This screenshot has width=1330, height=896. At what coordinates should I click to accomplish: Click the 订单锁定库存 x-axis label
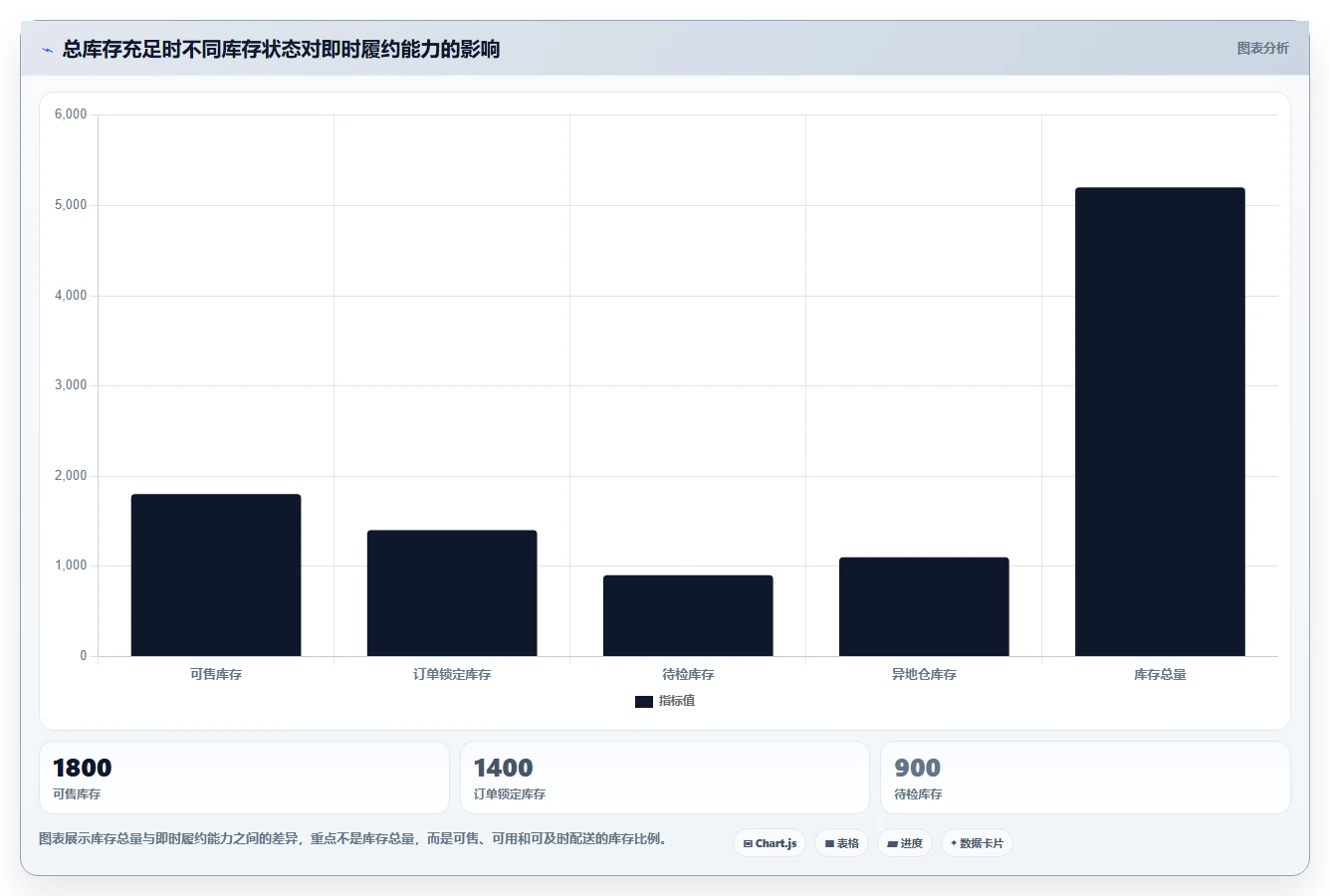pos(452,675)
